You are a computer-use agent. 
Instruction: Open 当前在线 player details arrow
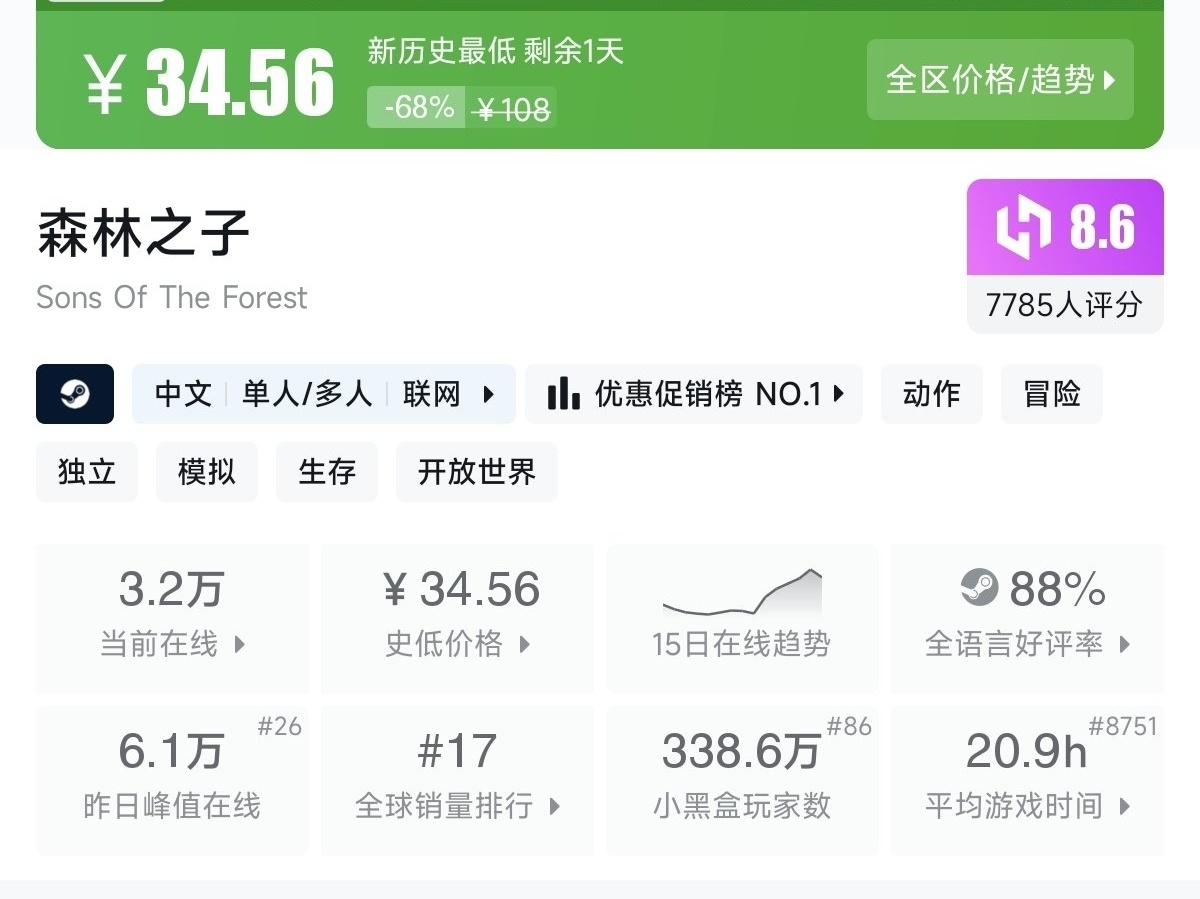click(x=240, y=645)
